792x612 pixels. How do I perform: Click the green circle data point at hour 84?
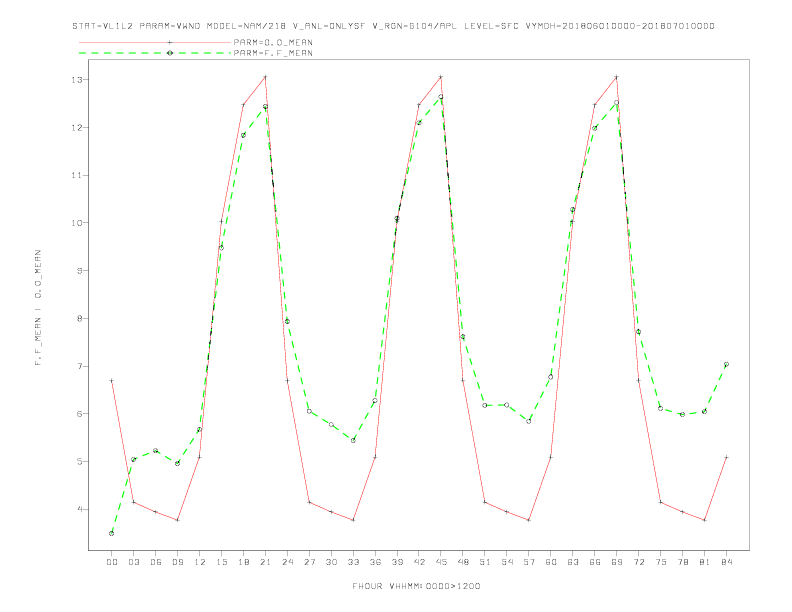pyautogui.click(x=726, y=364)
